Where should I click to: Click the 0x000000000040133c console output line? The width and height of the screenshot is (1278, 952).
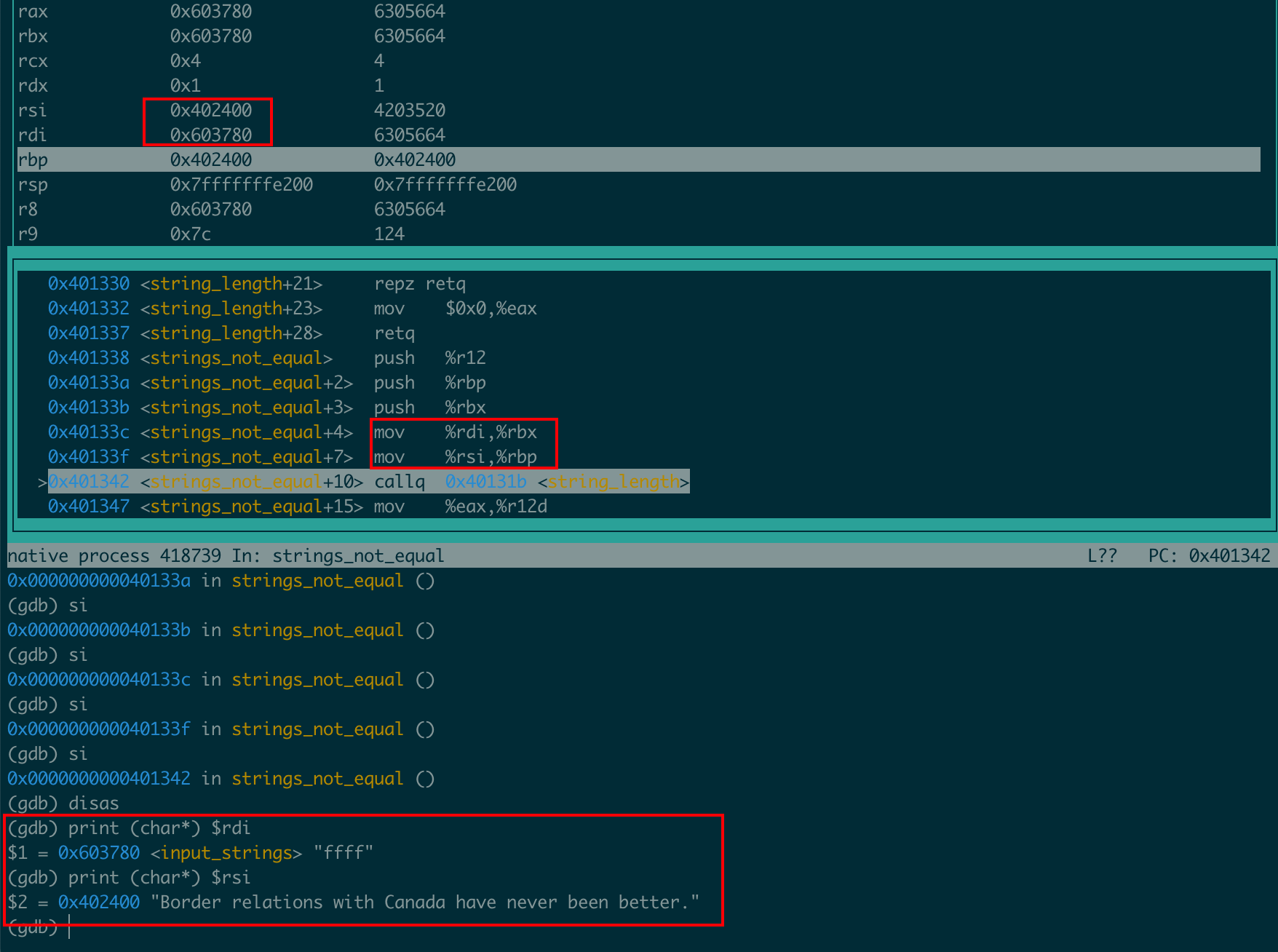[x=221, y=680]
